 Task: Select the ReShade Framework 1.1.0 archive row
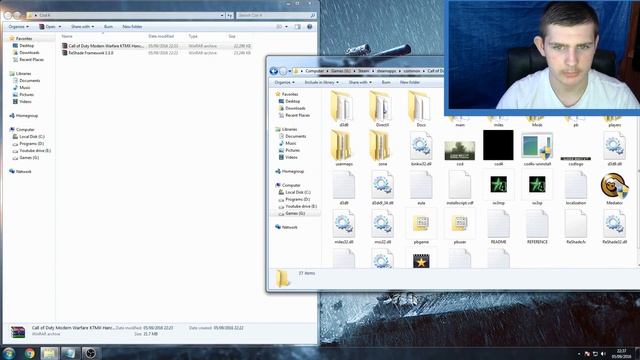pos(156,53)
